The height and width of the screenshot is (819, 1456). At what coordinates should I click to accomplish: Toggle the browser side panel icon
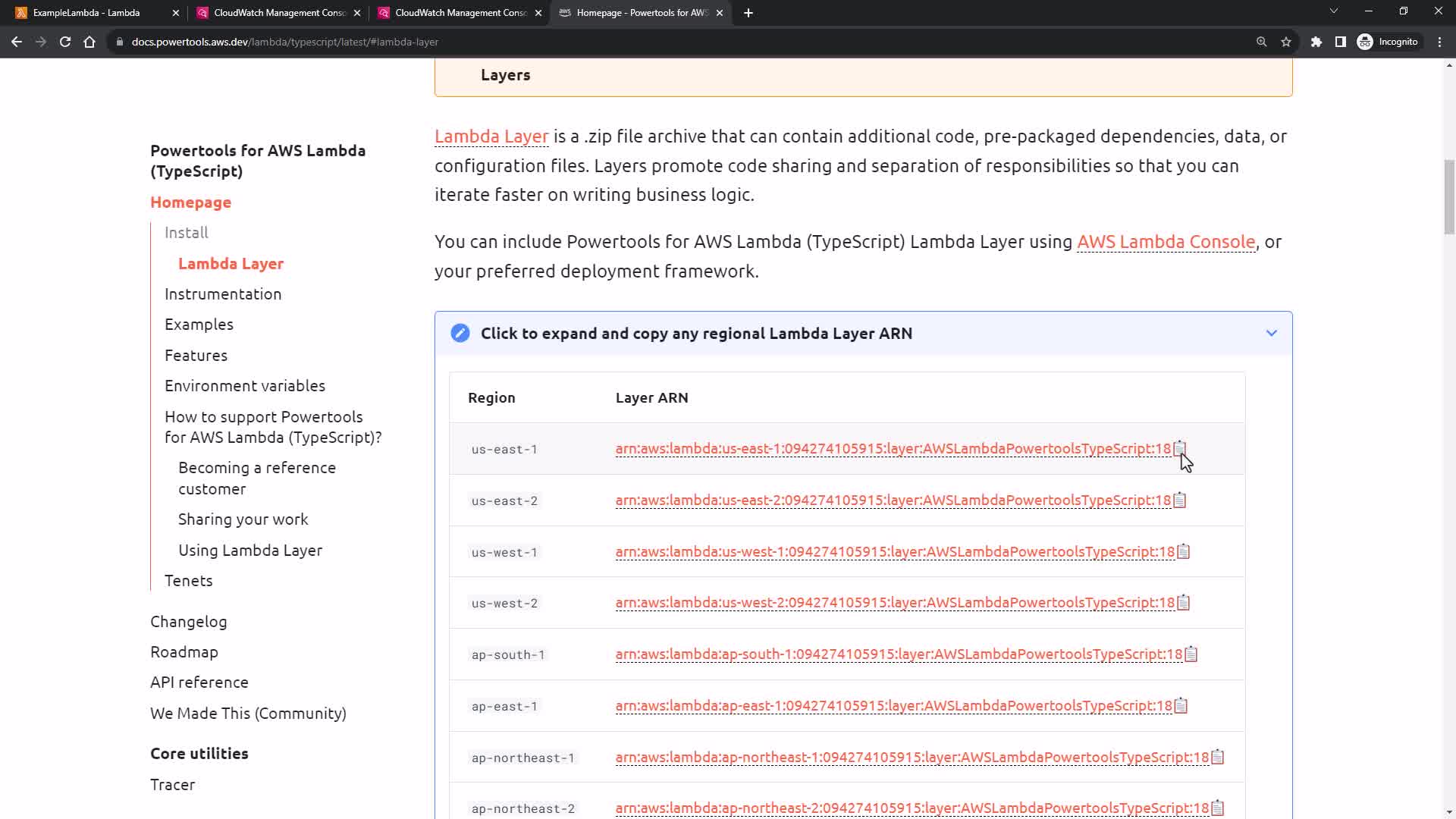pos(1340,42)
